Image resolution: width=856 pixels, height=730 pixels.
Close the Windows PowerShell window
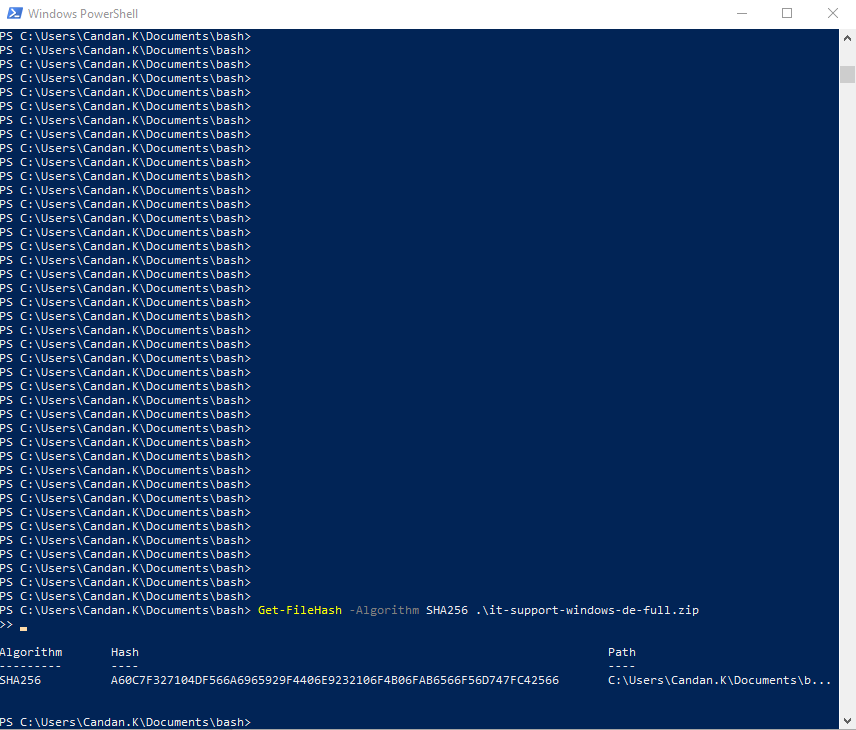832,14
